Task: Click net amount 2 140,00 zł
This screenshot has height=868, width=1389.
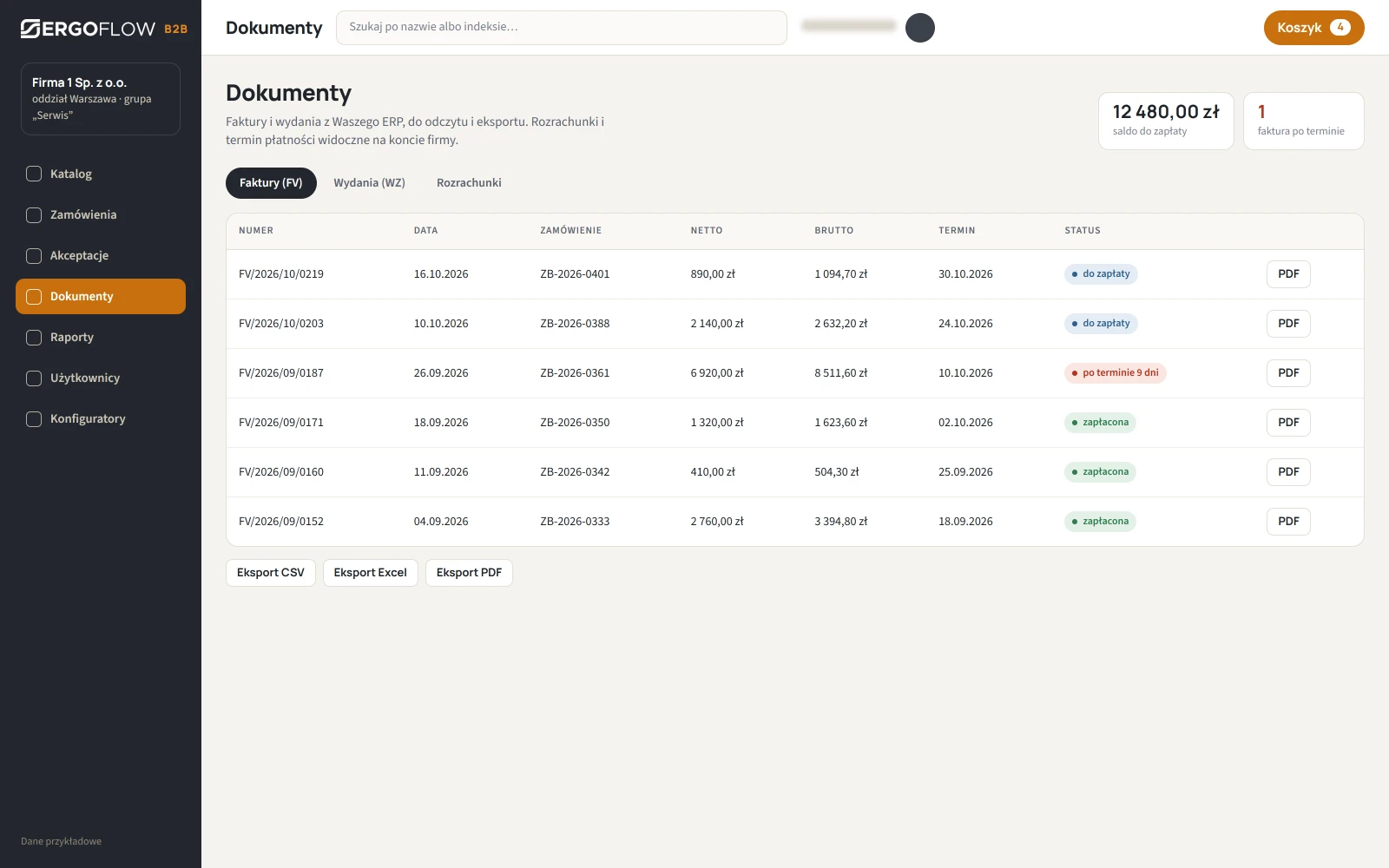Action: point(717,324)
